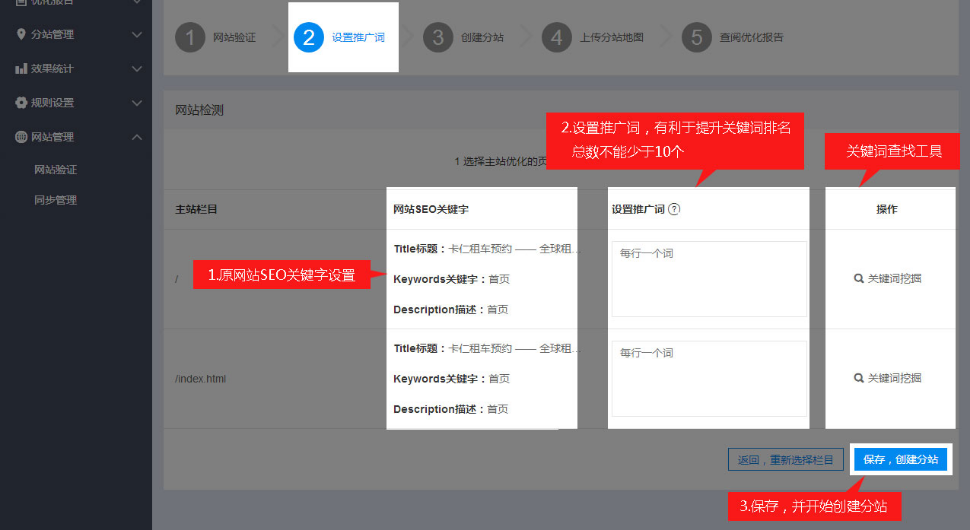Click step 2 circle for 设置推广词

(x=309, y=37)
